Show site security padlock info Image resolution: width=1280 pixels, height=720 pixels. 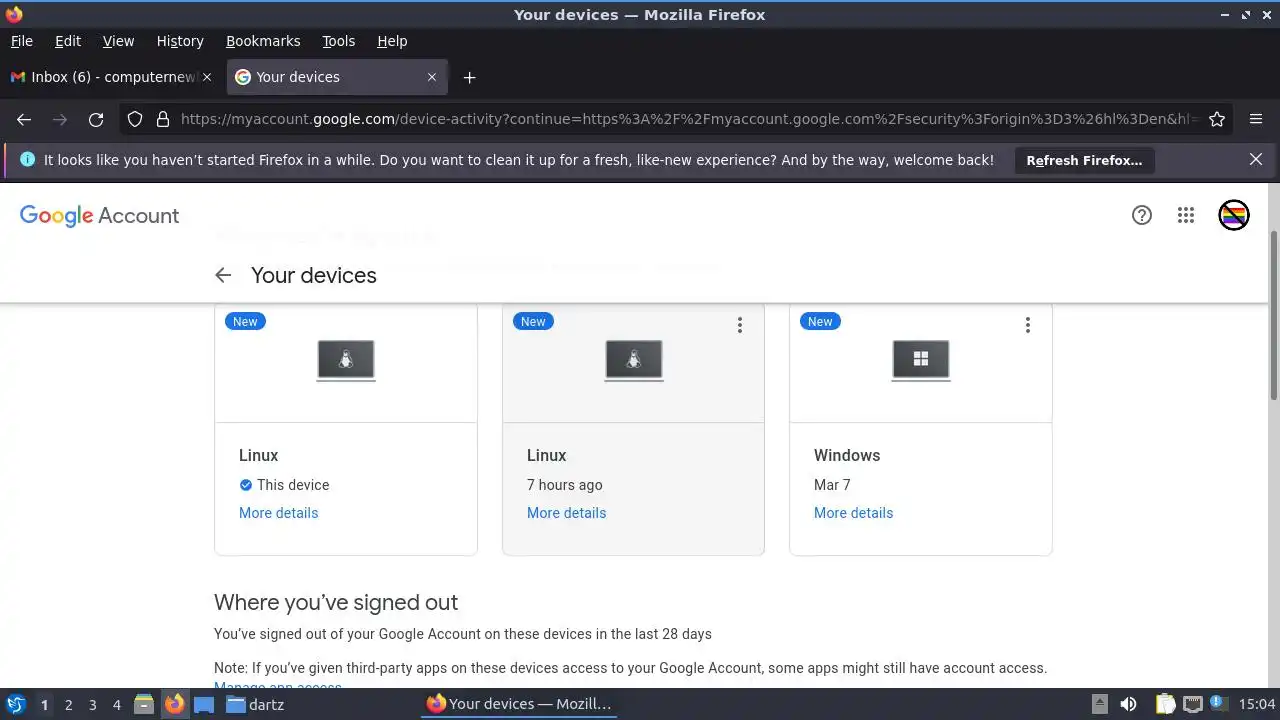[163, 119]
